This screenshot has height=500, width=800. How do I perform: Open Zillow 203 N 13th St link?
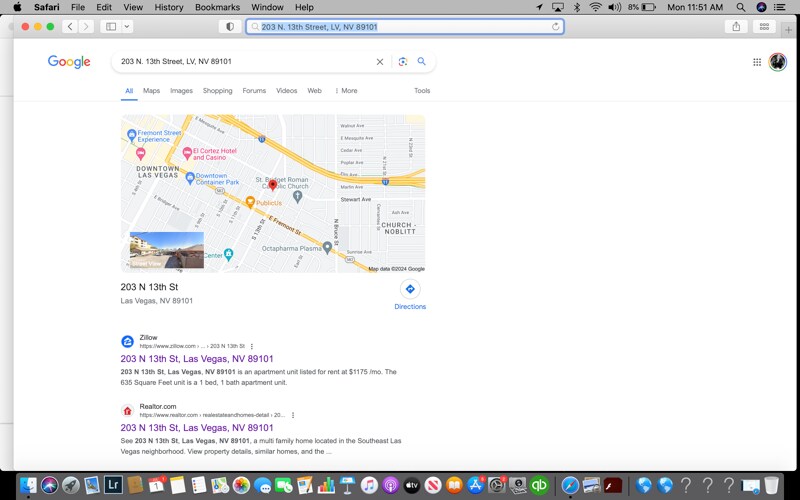pyautogui.click(x=197, y=359)
